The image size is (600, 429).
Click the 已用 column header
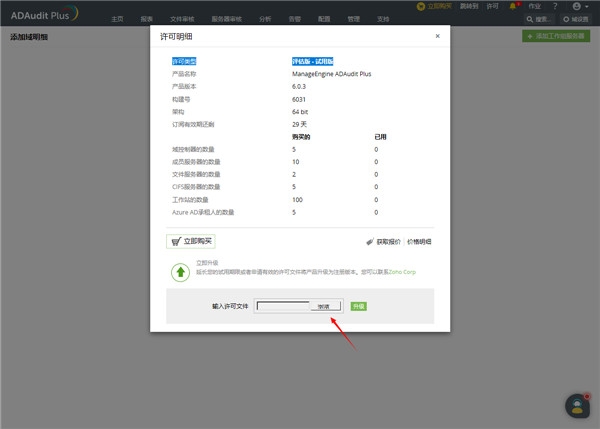[380, 137]
